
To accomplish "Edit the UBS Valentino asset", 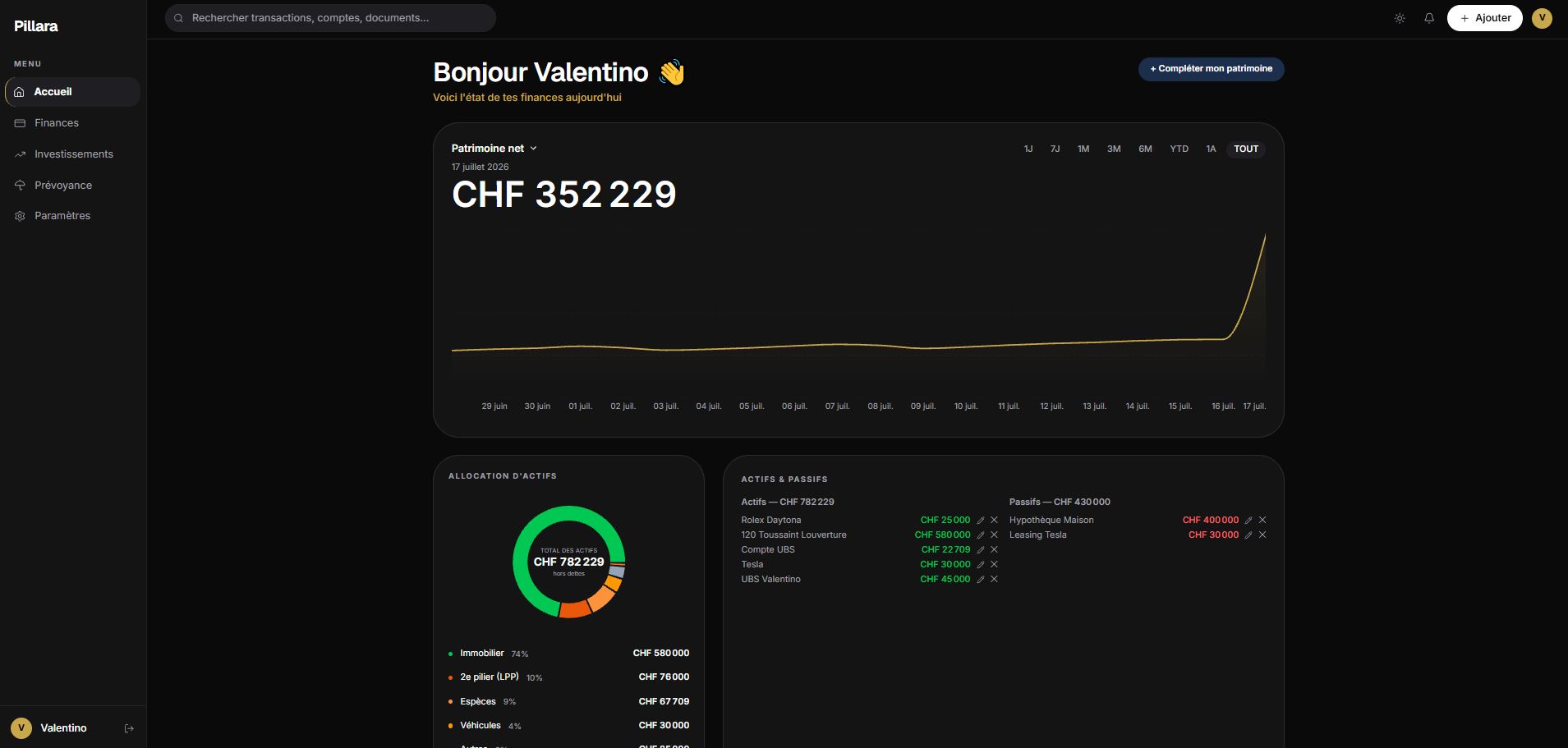I will tap(980, 580).
